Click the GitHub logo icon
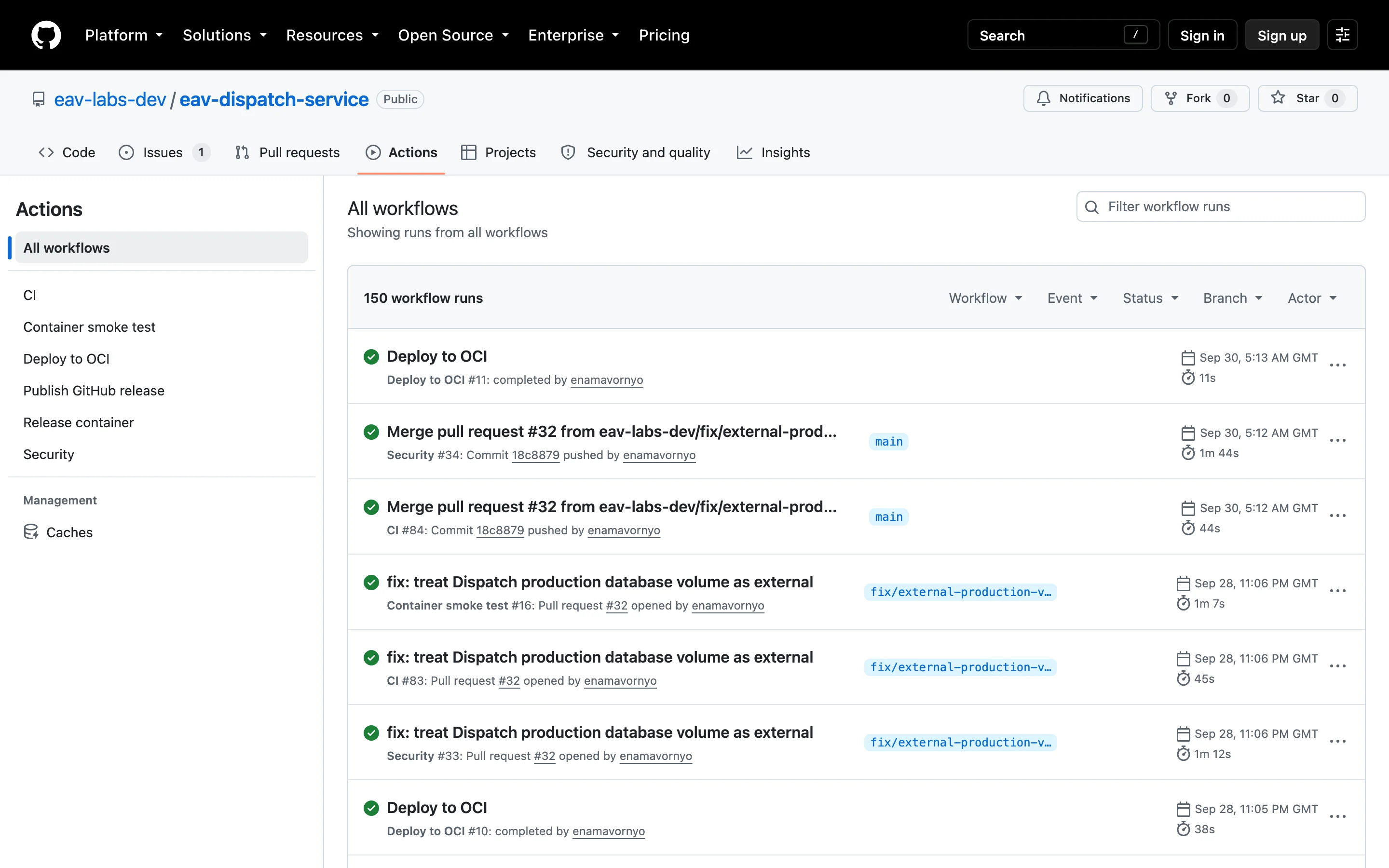The height and width of the screenshot is (868, 1389). [46, 35]
